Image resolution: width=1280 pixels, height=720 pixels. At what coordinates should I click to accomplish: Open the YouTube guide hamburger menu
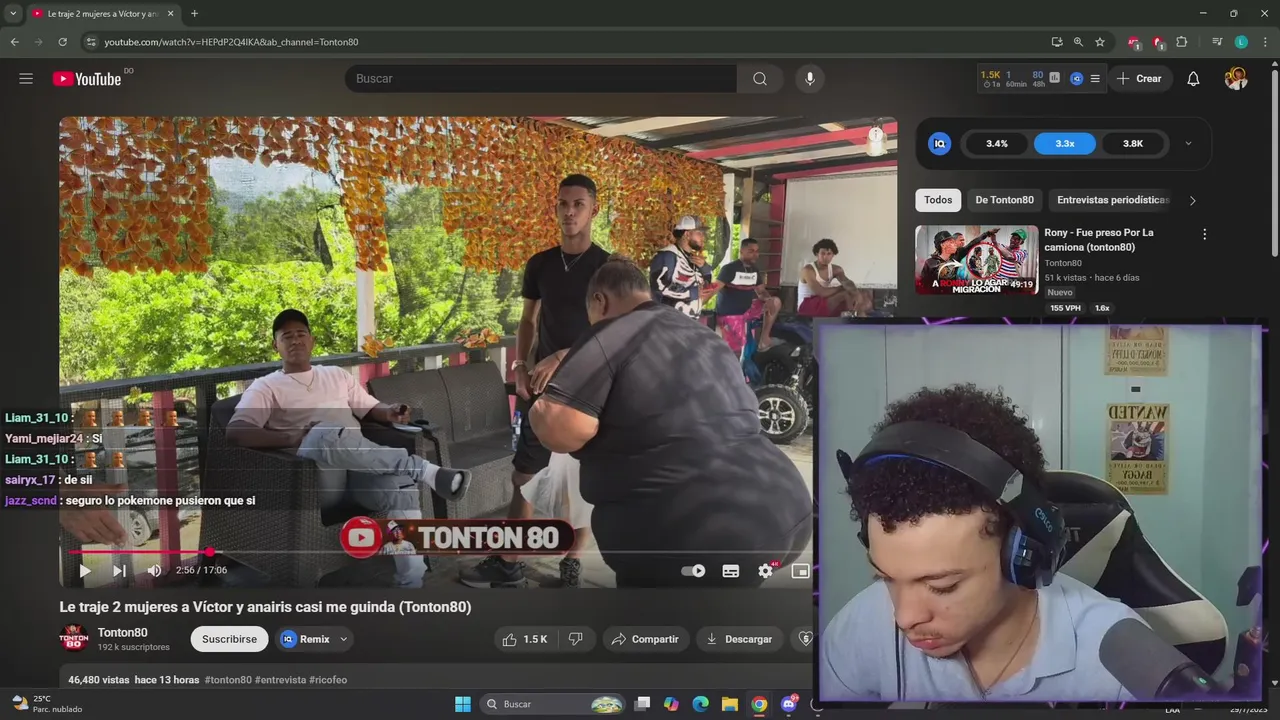click(x=26, y=79)
